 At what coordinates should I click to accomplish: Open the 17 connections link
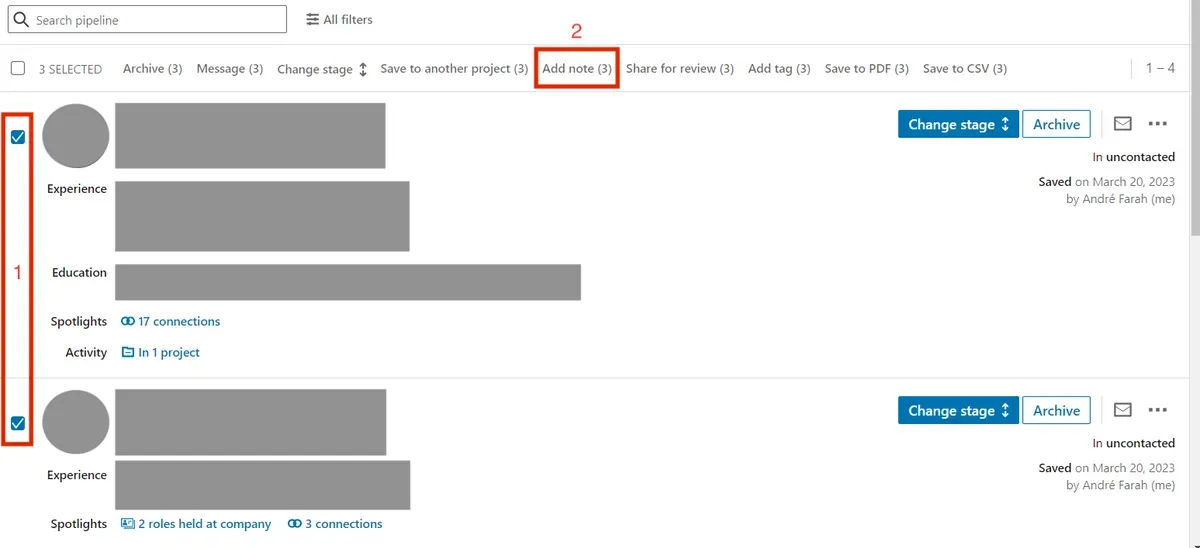click(170, 321)
